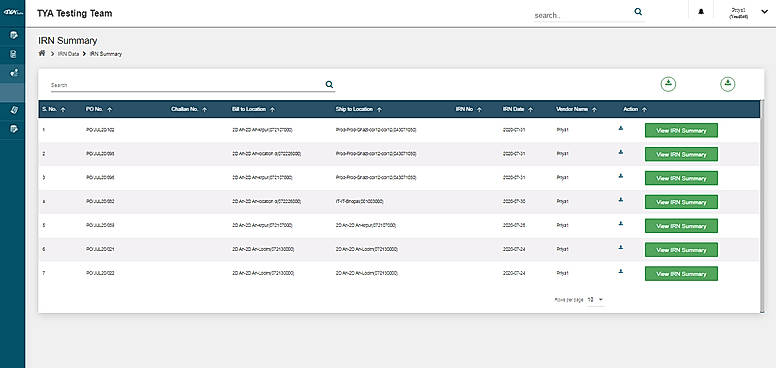Click the table search magnifier icon
This screenshot has width=776, height=368.
[x=329, y=85]
